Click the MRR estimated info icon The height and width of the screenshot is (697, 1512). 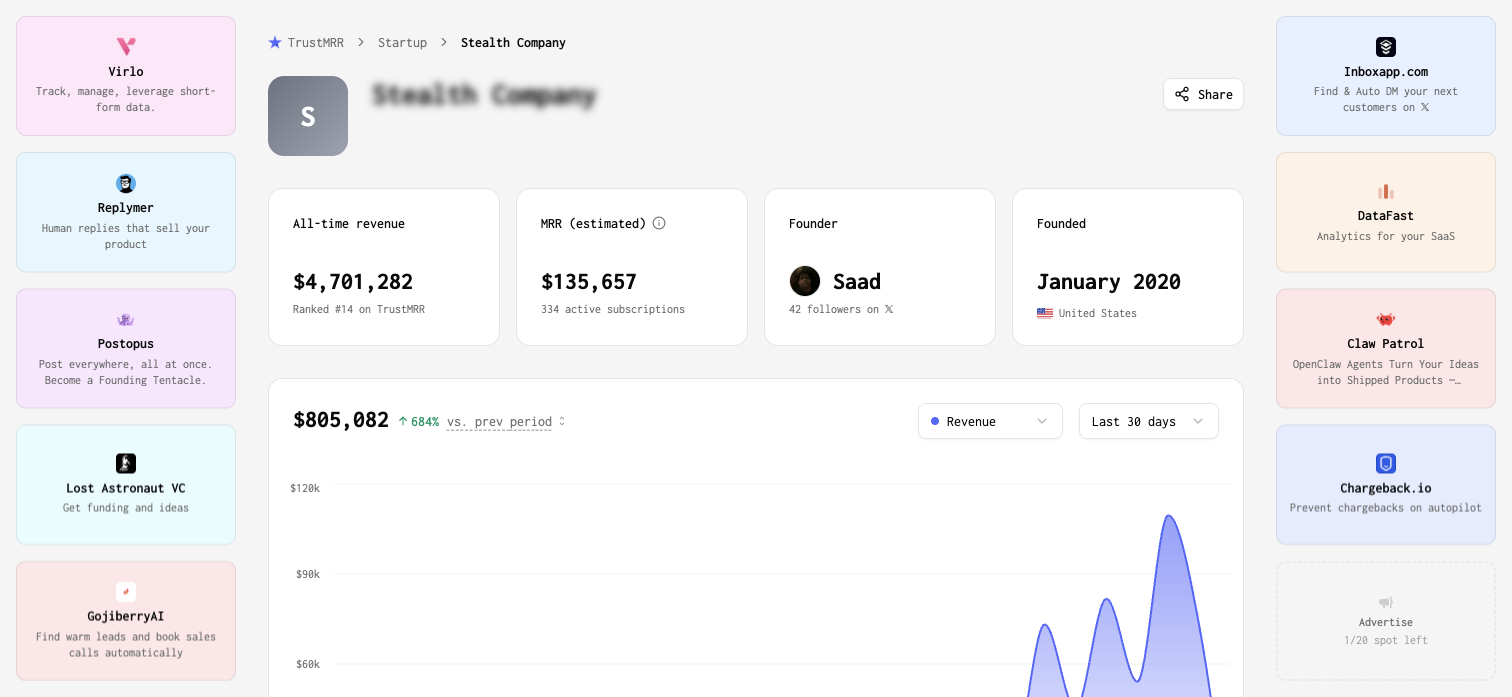(x=659, y=223)
